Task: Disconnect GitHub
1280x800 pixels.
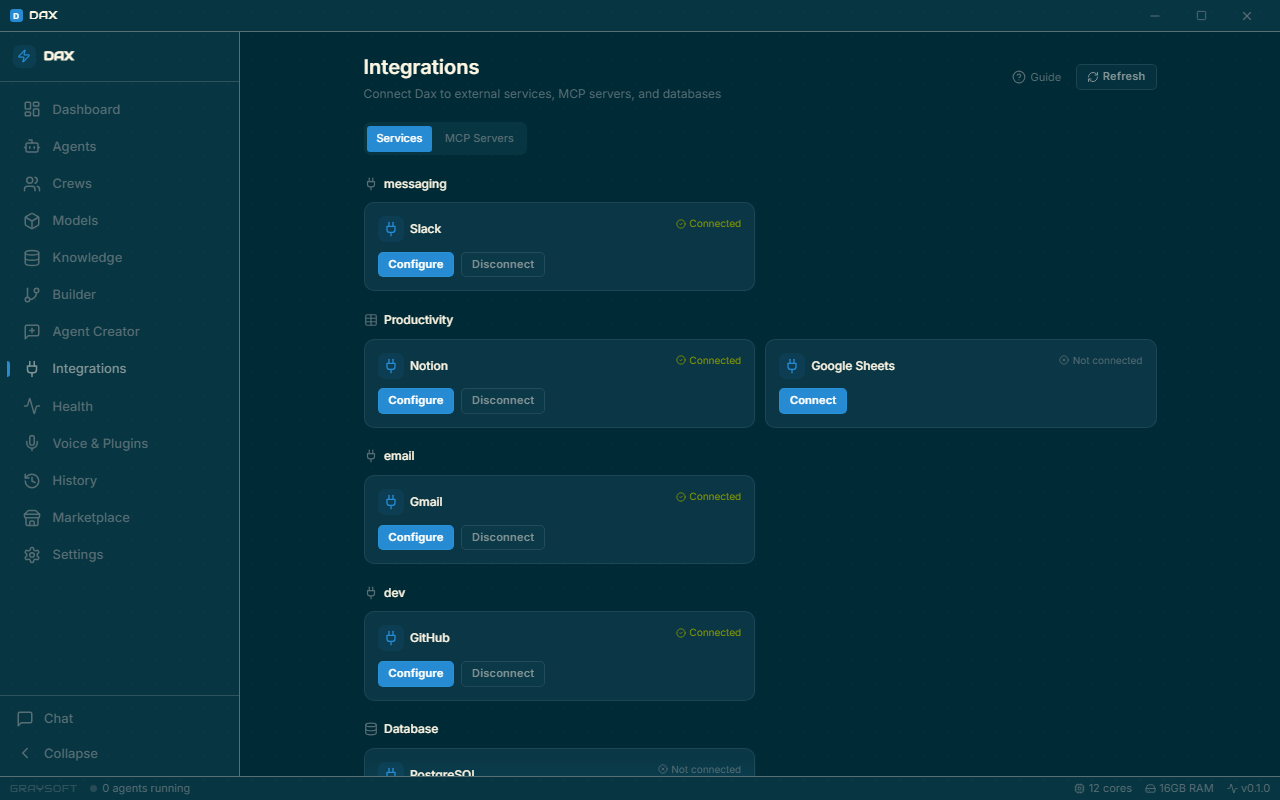Action: tap(503, 673)
